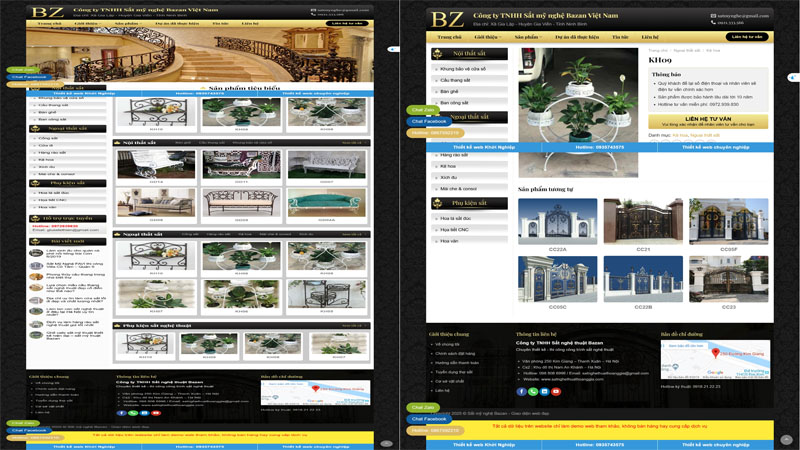The height and width of the screenshot is (450, 800).
Task: Click black Liên hệ tư vấn button, product page
Action: (x=747, y=37)
